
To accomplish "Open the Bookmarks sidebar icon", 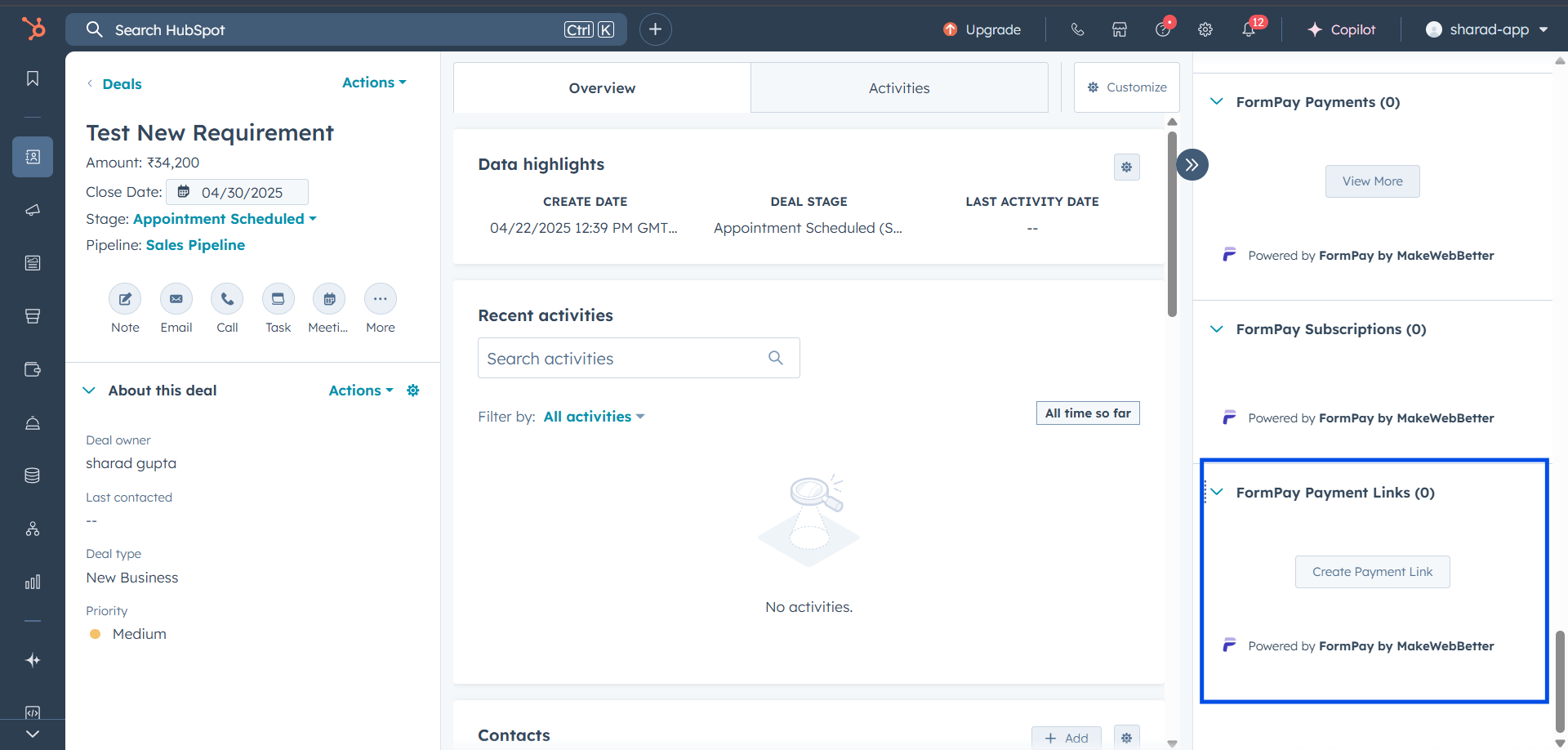I will pos(33,78).
